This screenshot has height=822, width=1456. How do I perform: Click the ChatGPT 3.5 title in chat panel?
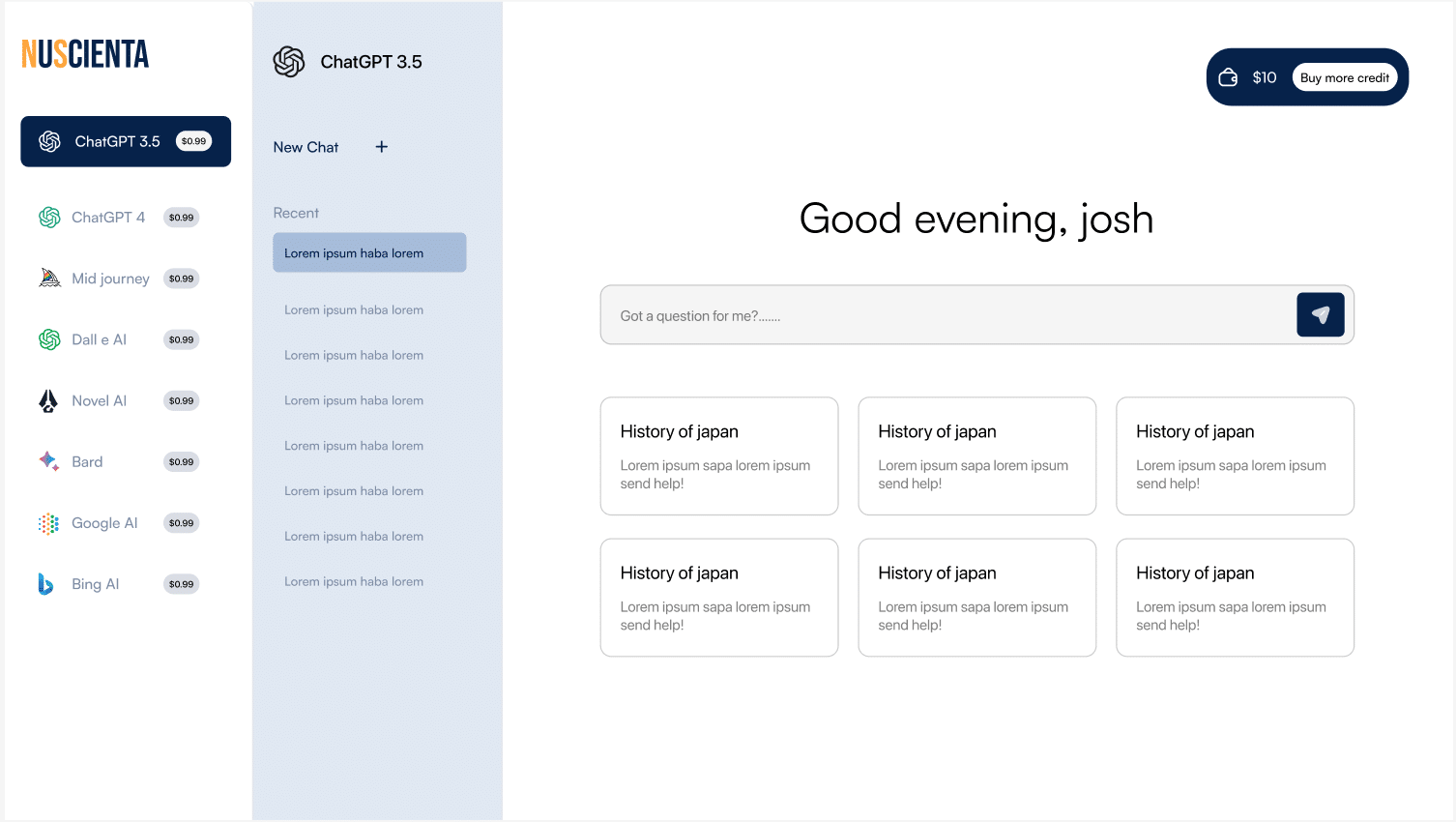click(x=371, y=62)
